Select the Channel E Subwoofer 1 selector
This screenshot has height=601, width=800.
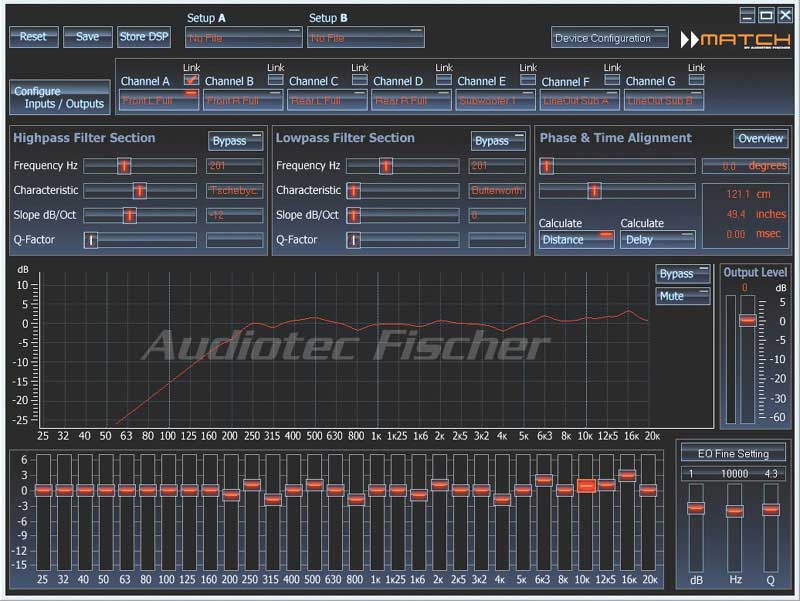(495, 100)
